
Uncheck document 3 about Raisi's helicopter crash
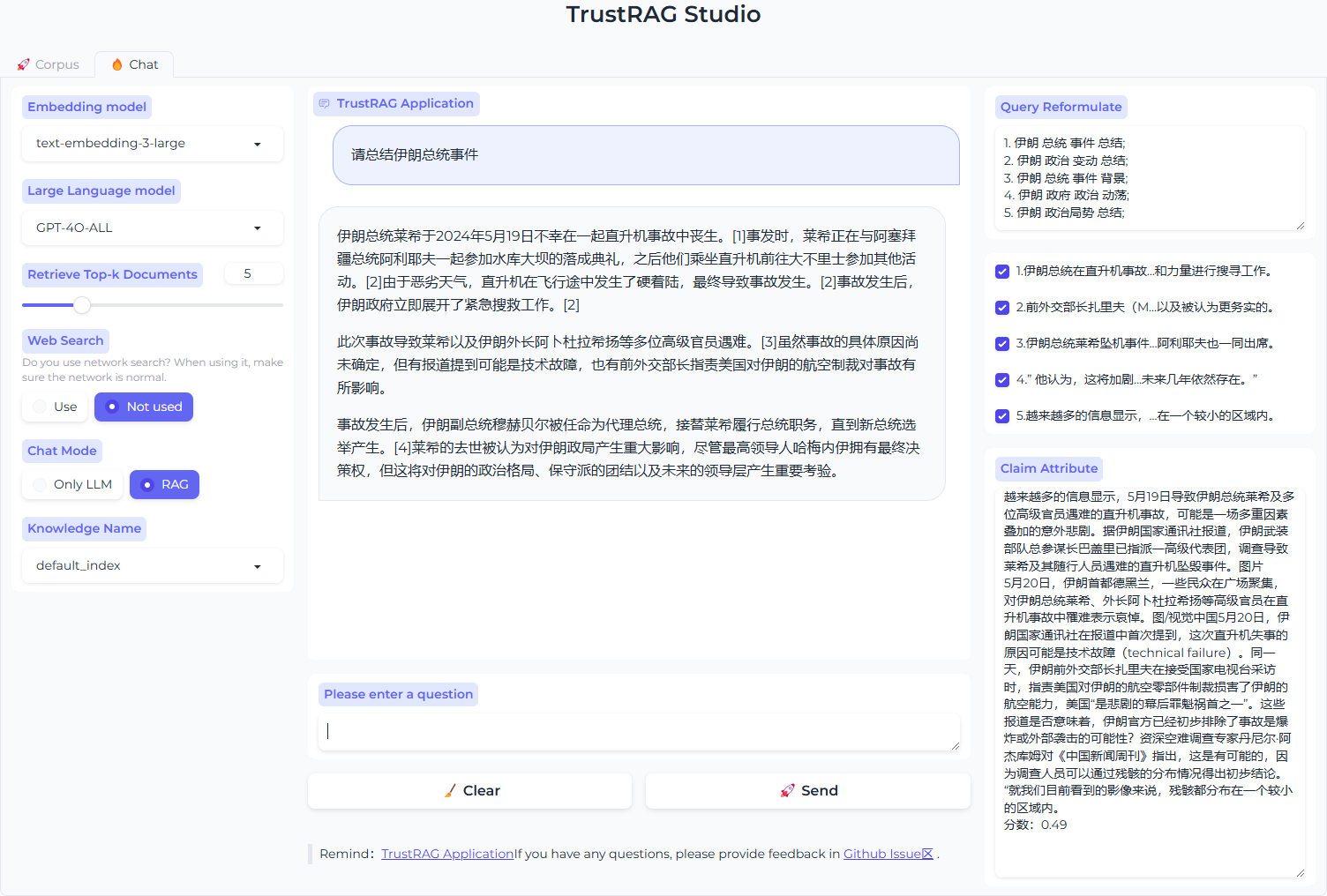1002,344
